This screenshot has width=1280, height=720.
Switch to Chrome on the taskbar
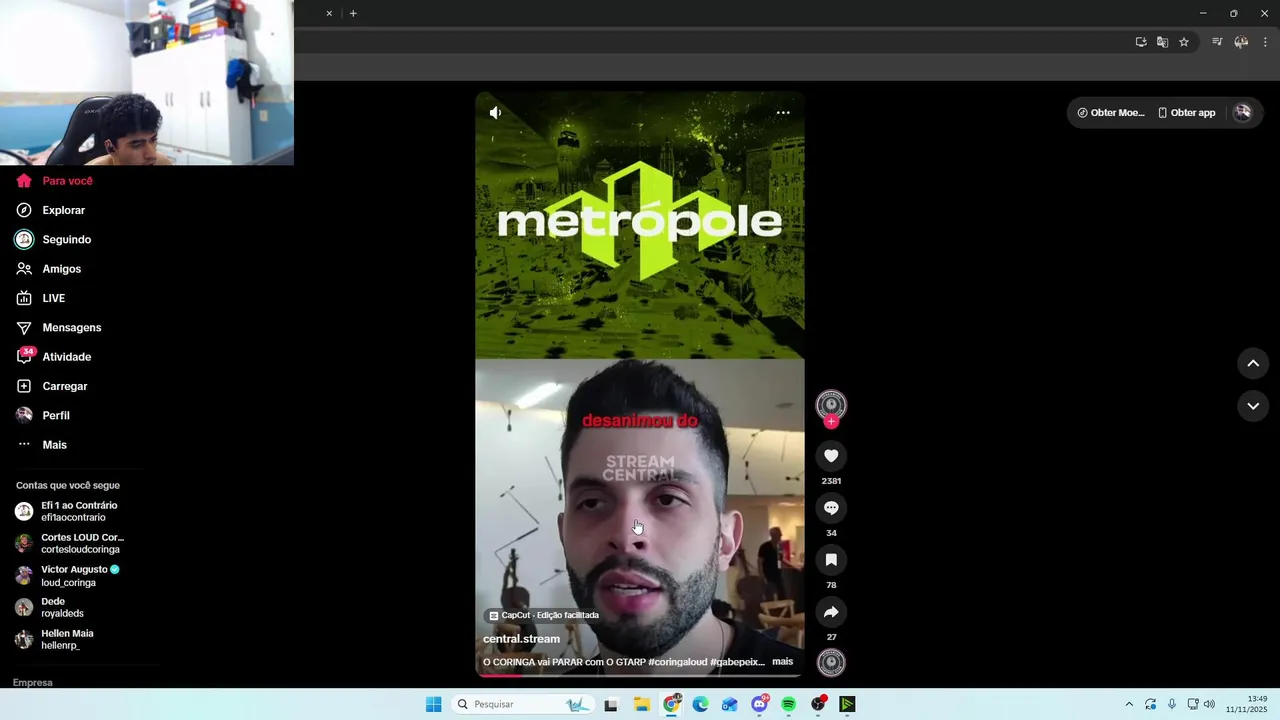[672, 704]
